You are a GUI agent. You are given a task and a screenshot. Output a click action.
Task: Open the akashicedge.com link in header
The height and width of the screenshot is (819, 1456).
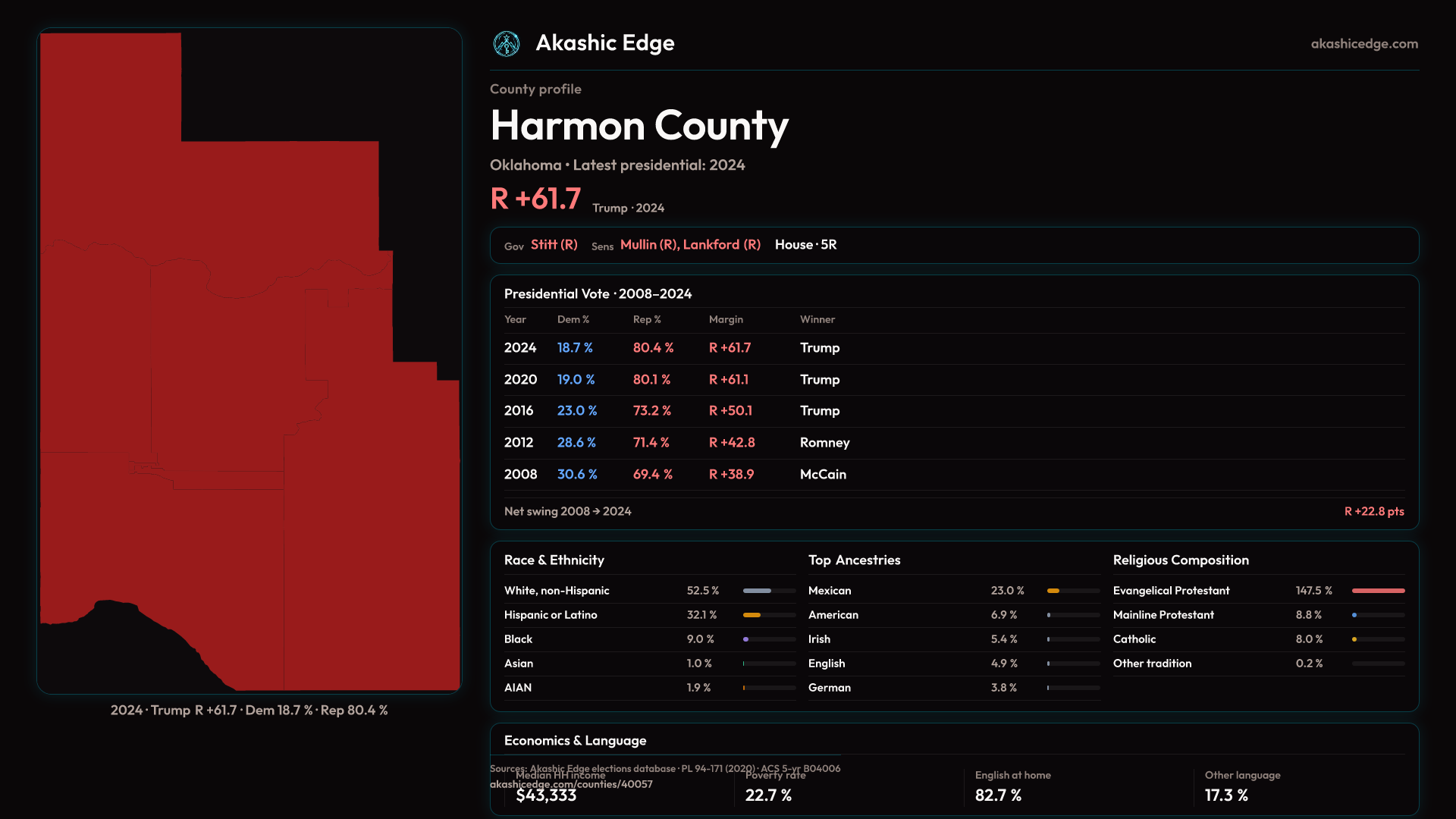pos(1363,44)
